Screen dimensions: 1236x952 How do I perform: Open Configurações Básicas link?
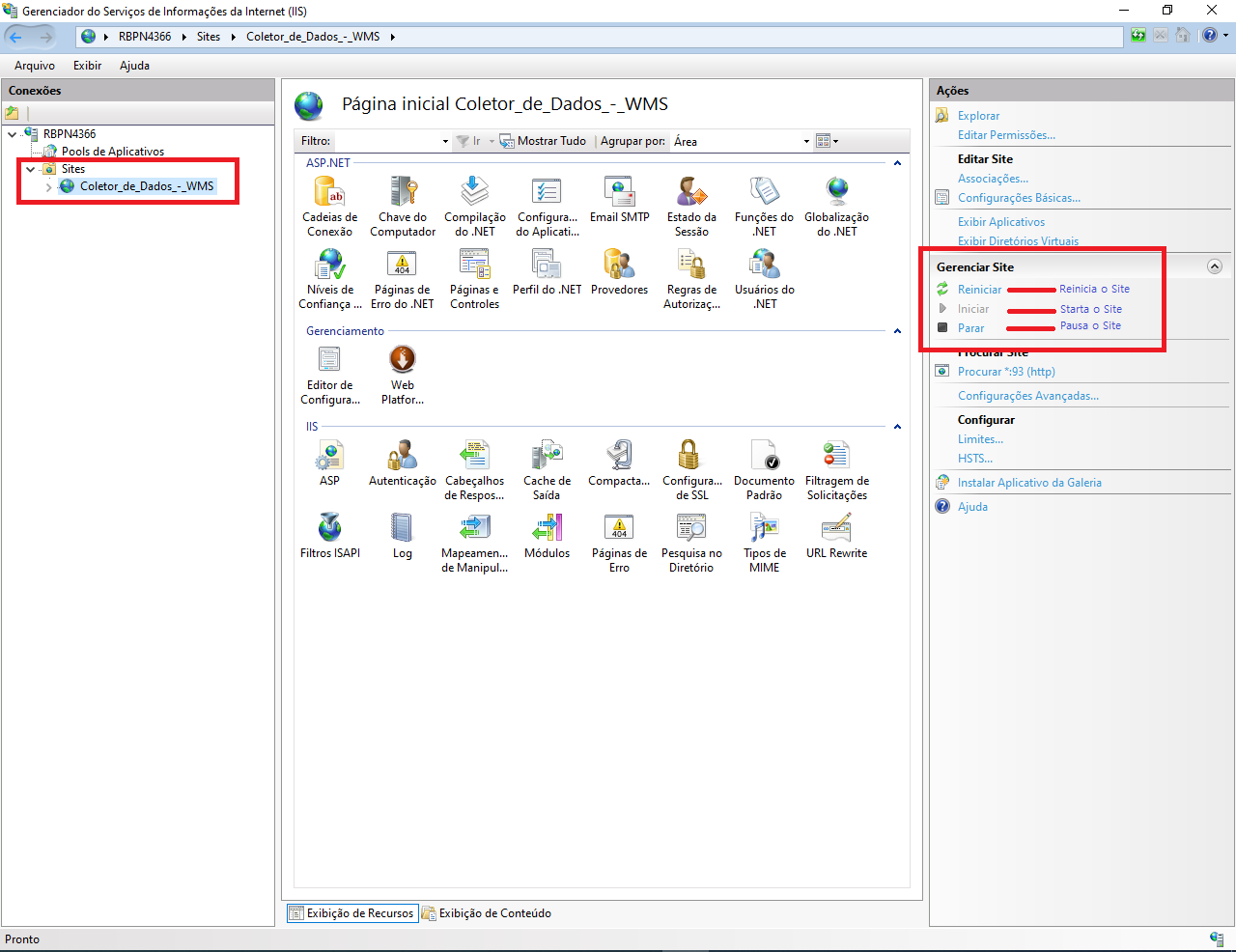pos(1019,198)
